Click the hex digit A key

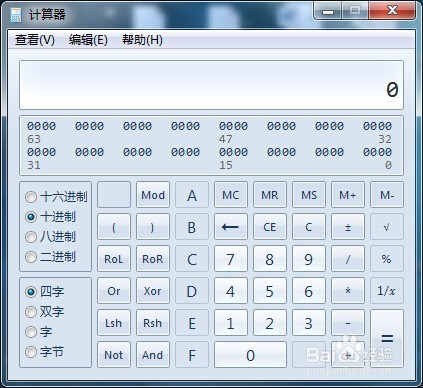click(x=192, y=195)
